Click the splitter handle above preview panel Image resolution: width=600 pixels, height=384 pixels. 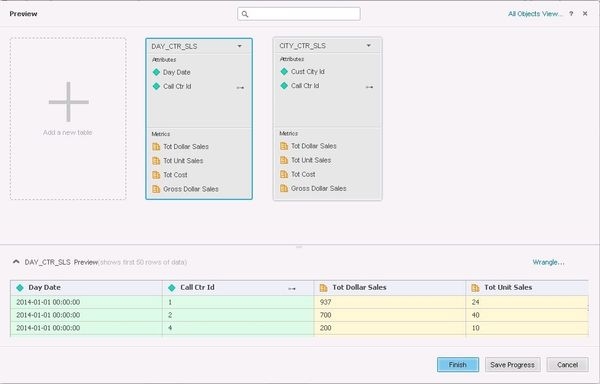[x=299, y=247]
